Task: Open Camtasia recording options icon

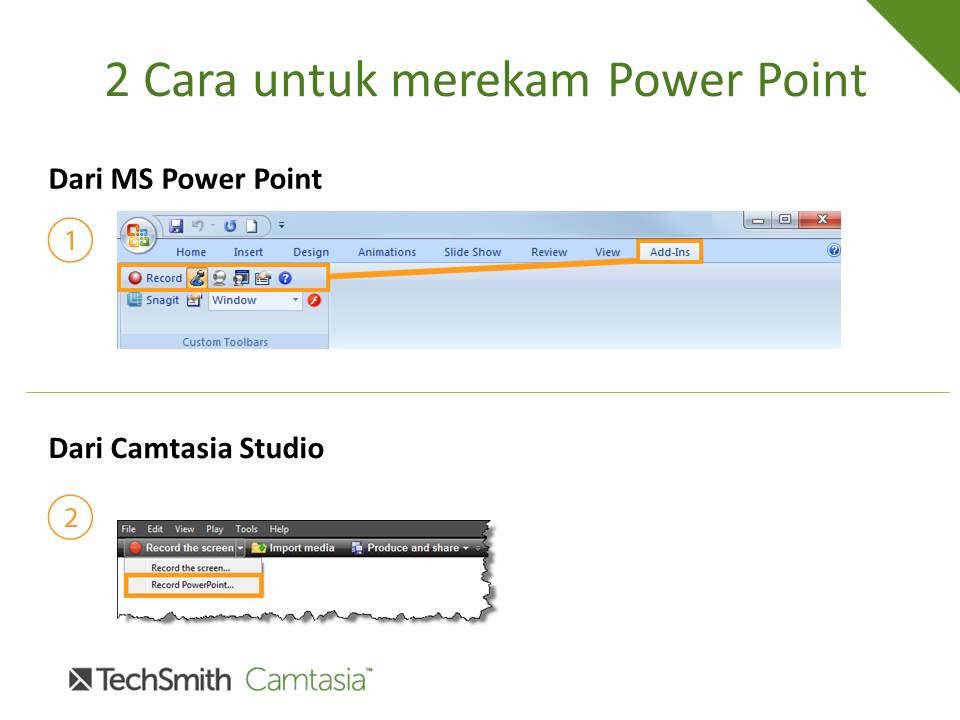Action: (263, 279)
